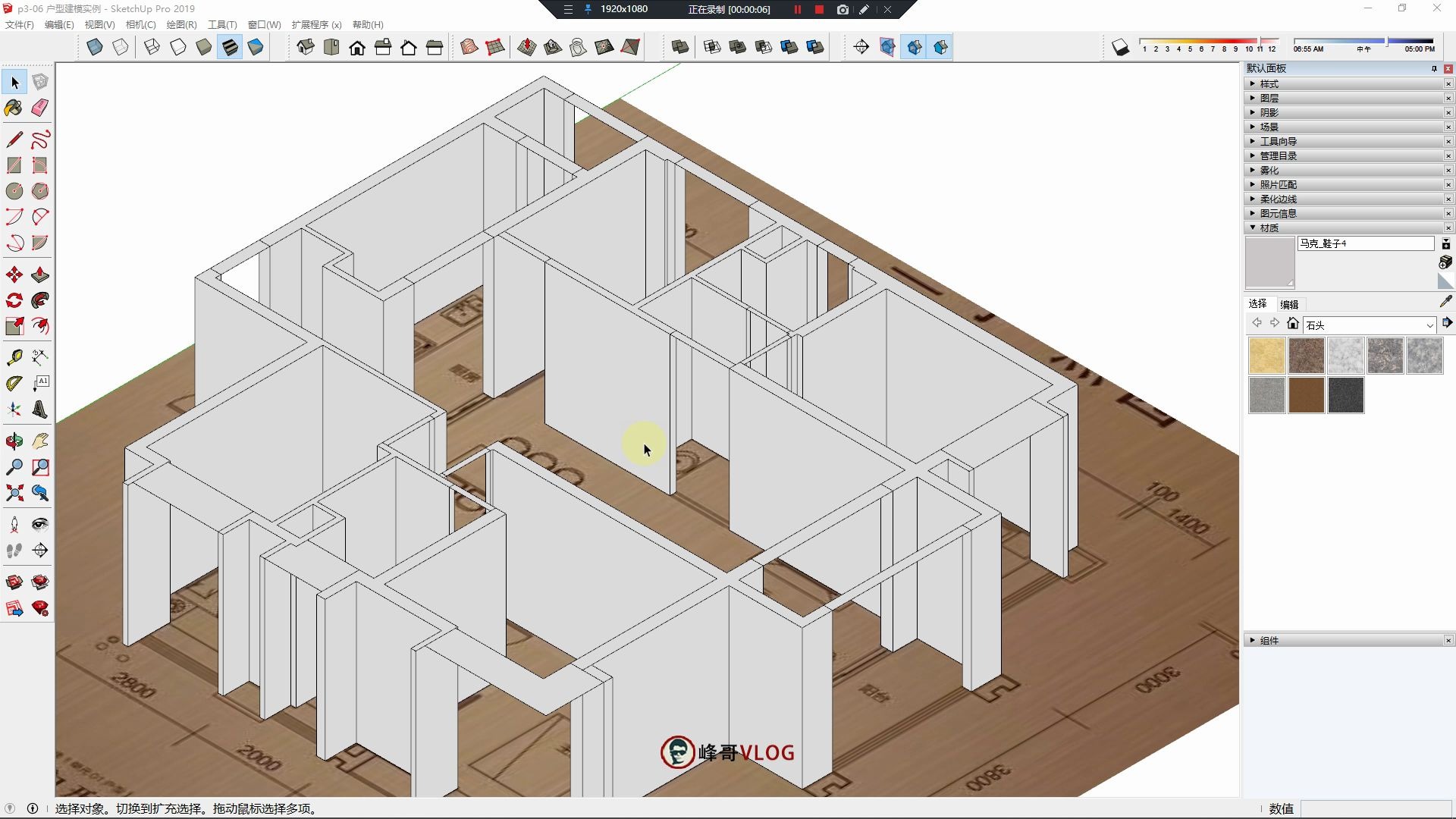Activate the Eraser tool
1456x819 pixels.
coord(40,108)
